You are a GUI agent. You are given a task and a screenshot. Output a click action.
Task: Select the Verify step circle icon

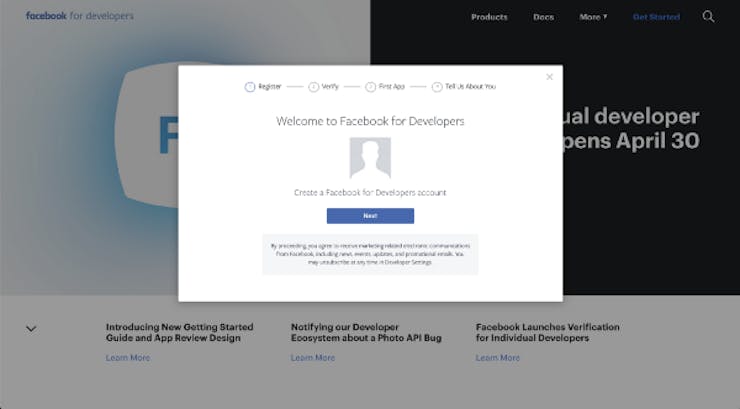[x=313, y=87]
